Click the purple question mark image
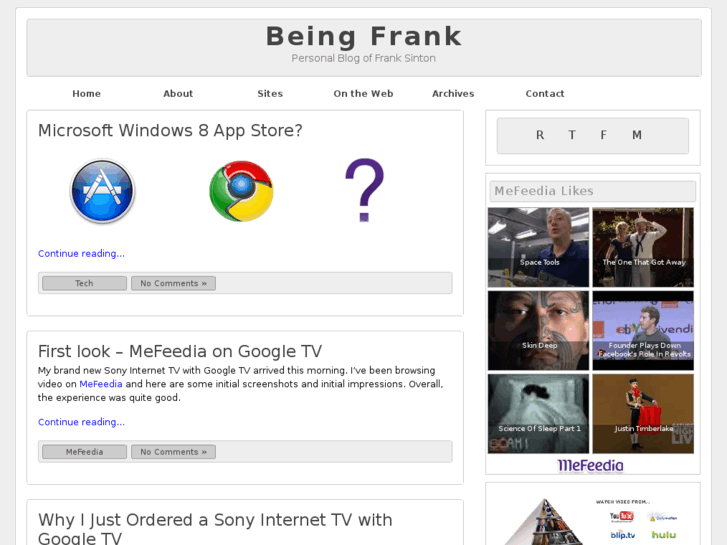This screenshot has height=545, width=727. pos(364,190)
